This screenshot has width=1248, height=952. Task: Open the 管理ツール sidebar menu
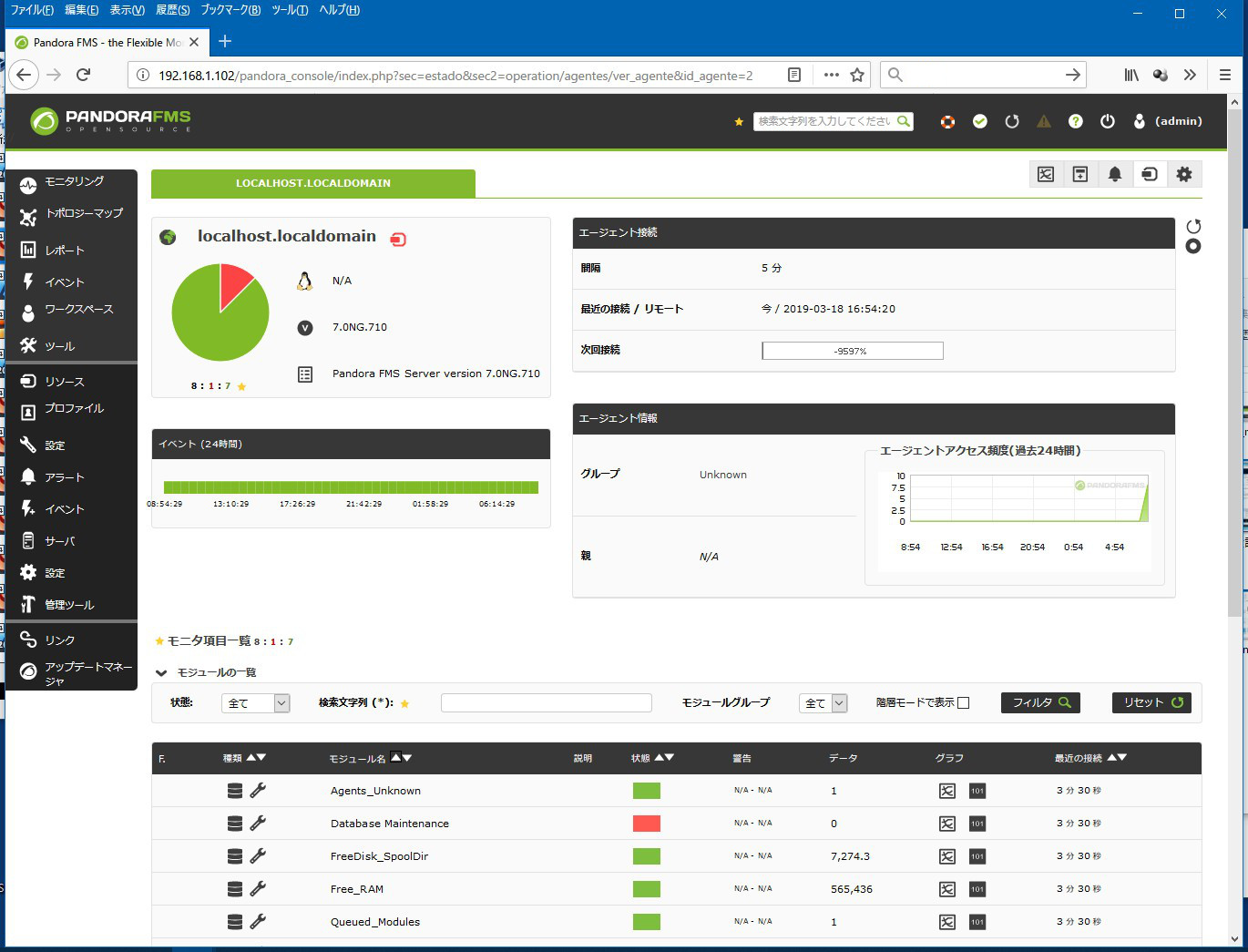pyautogui.click(x=71, y=605)
